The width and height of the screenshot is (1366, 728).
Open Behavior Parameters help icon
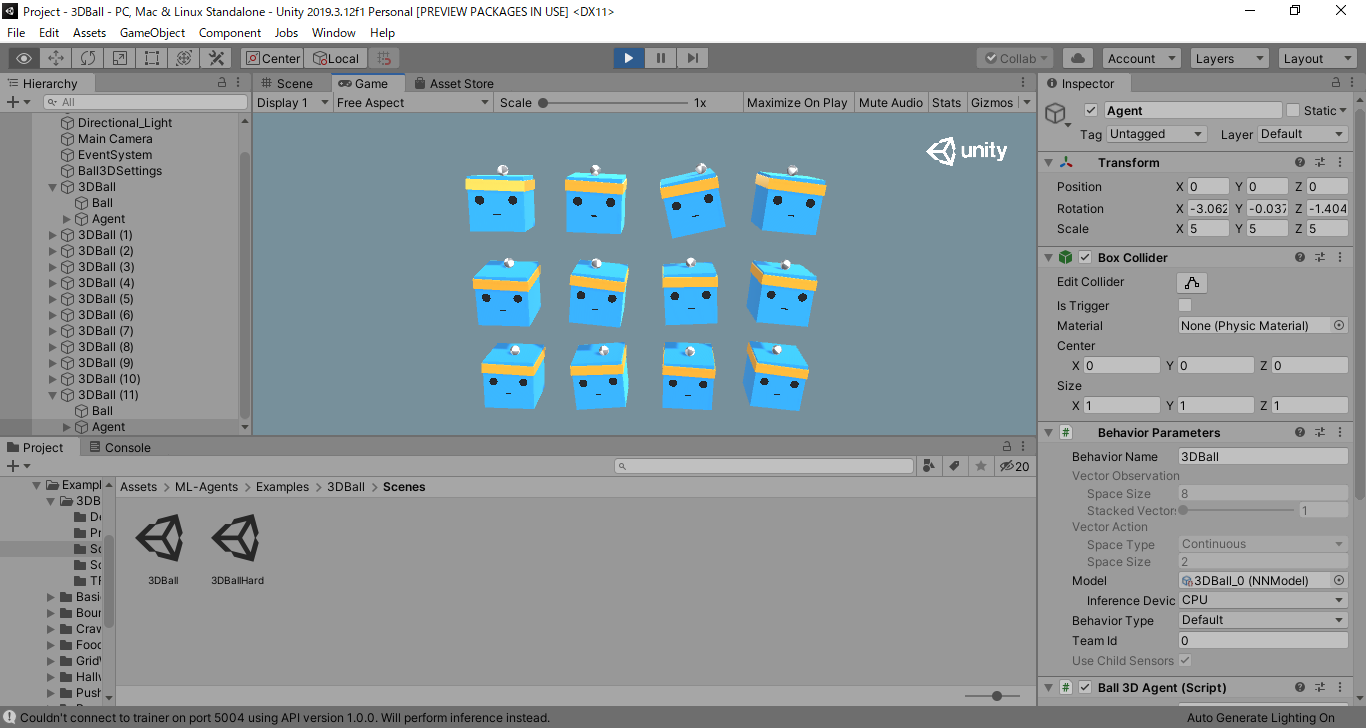tap(1300, 432)
